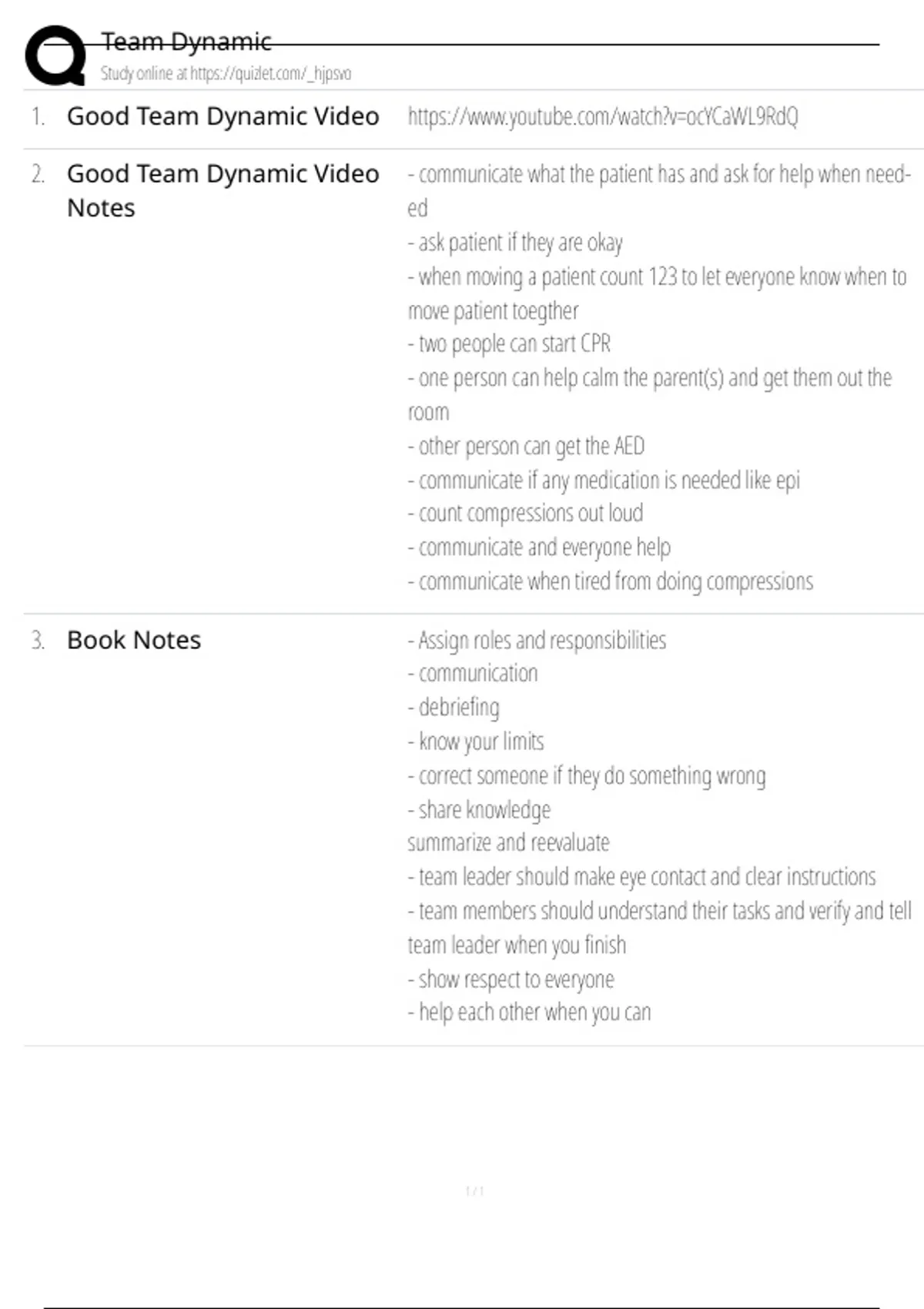Click the know your limits line
This screenshot has width=924, height=1309.
[x=476, y=742]
